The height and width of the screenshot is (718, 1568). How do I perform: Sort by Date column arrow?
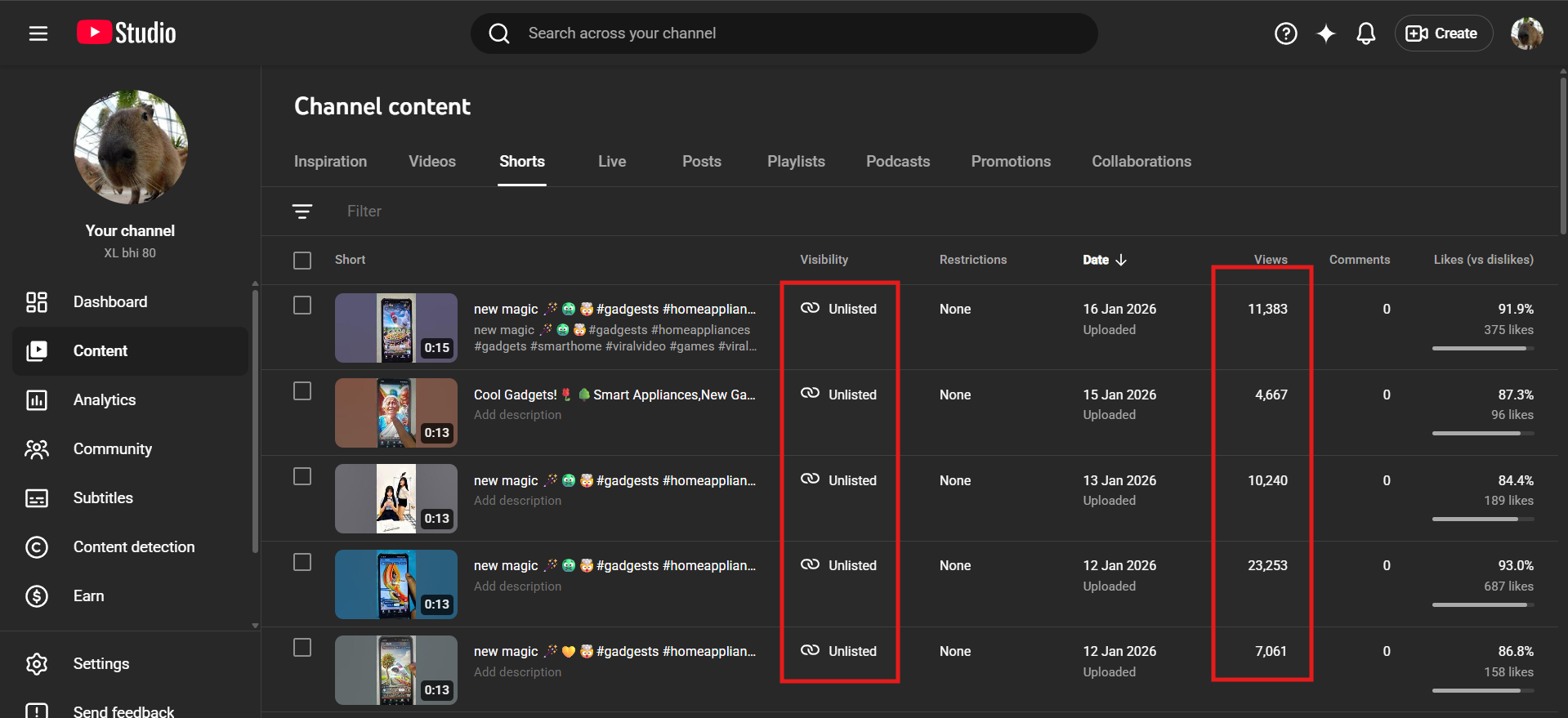[x=1120, y=260]
